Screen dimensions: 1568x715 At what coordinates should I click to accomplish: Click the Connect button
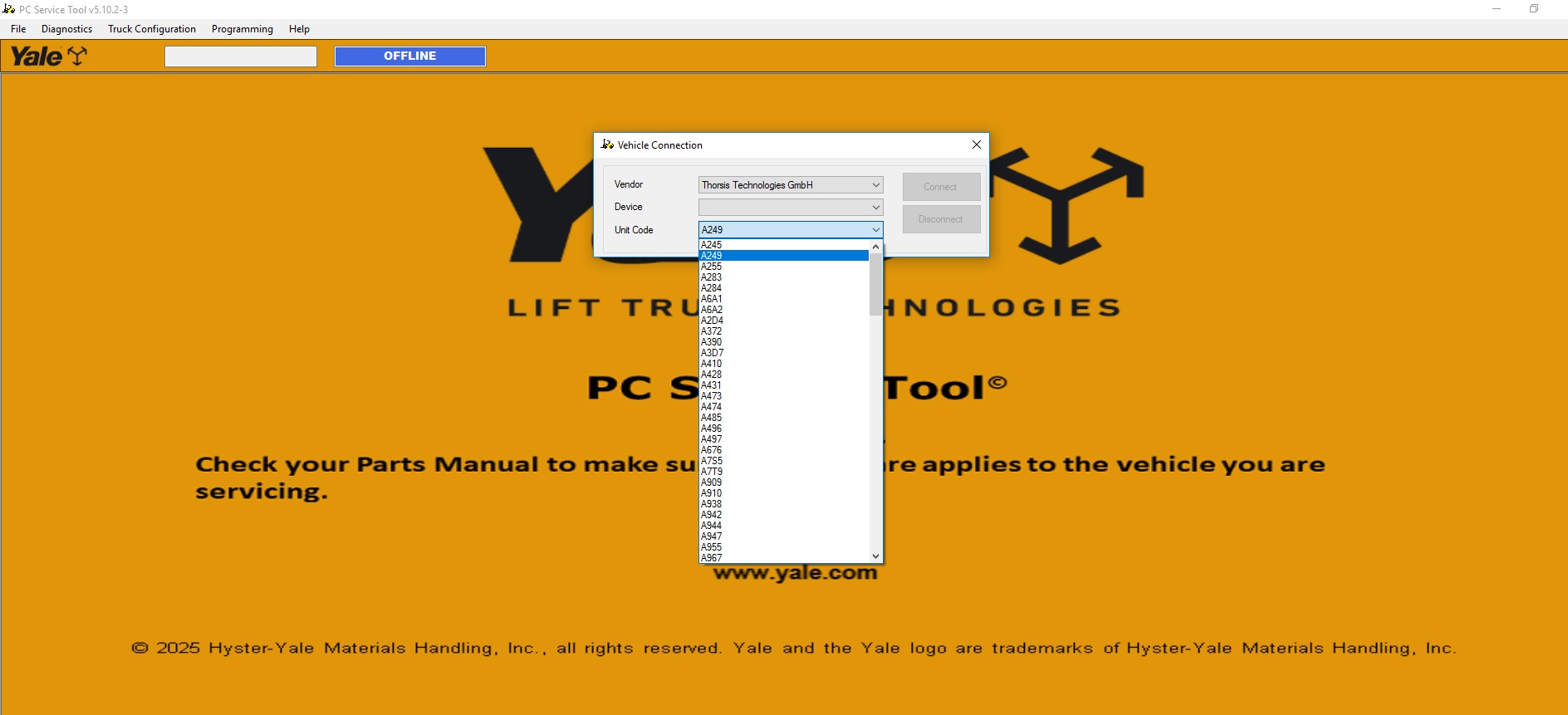[x=941, y=187]
